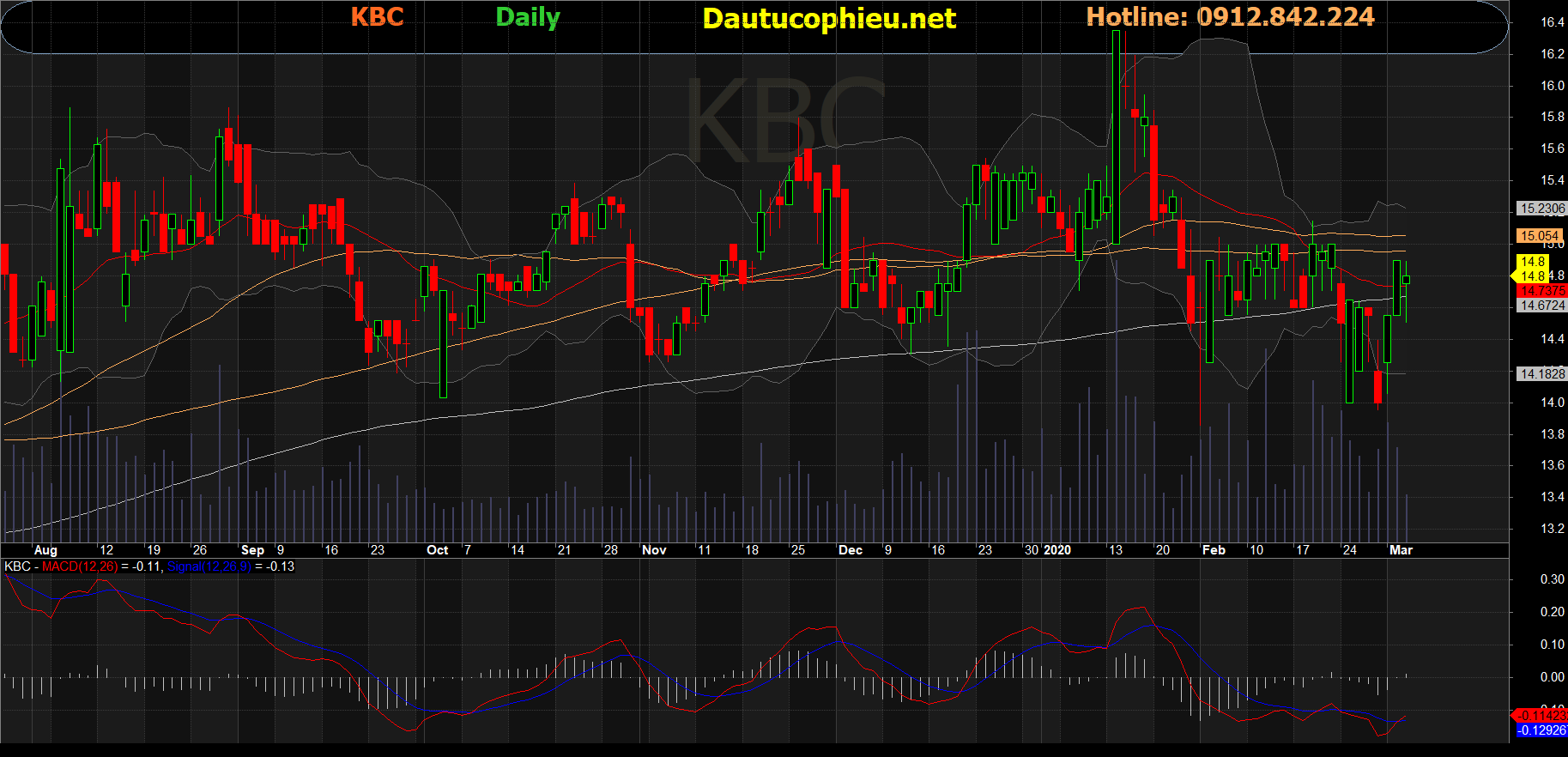Select the 2020 year marker on axis
The width and height of the screenshot is (1568, 757).
coord(1056,550)
